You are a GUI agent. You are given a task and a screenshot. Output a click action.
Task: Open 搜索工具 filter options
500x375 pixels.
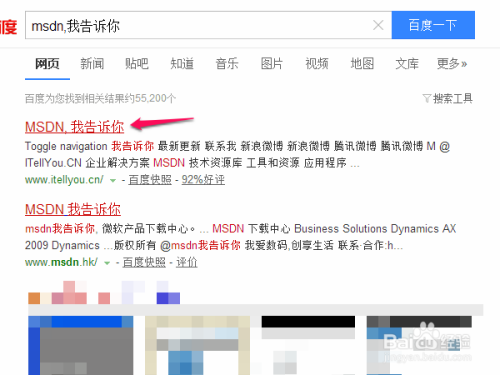448,99
